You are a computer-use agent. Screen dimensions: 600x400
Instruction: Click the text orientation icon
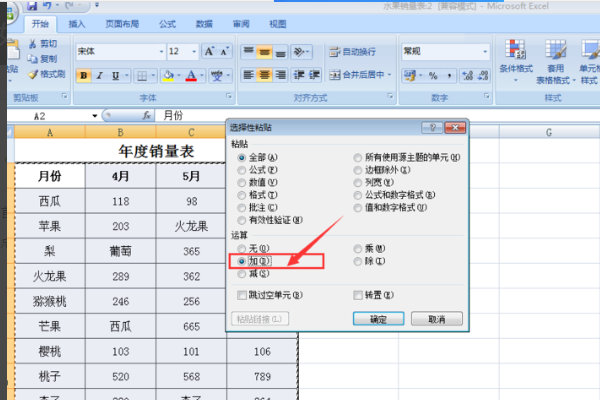299,52
